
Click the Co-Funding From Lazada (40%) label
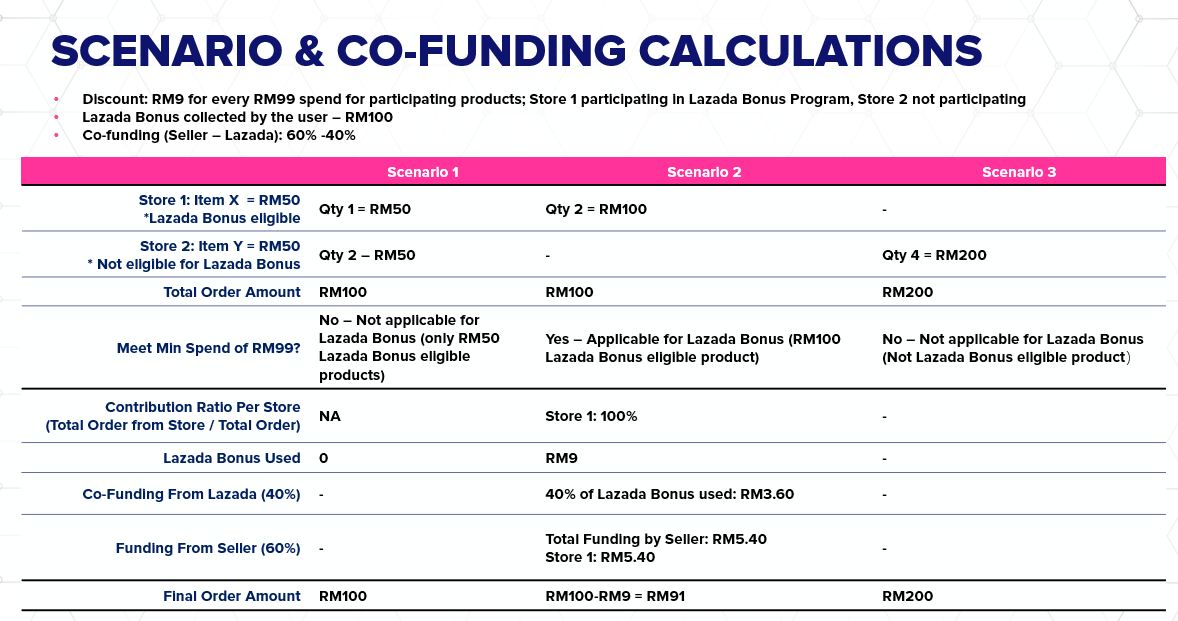(191, 494)
